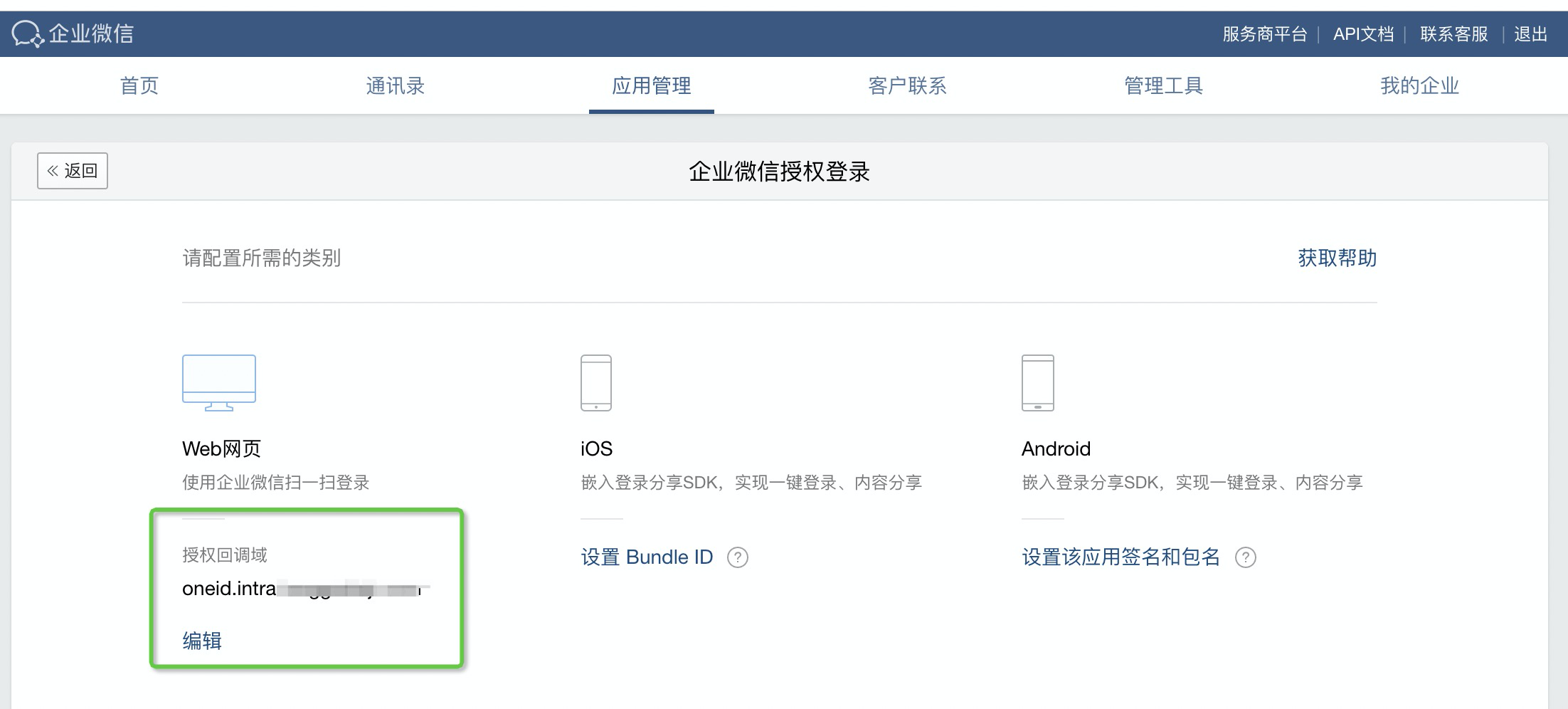Image resolution: width=1568 pixels, height=709 pixels.
Task: Click 联系客服 in the header
Action: [x=1453, y=33]
